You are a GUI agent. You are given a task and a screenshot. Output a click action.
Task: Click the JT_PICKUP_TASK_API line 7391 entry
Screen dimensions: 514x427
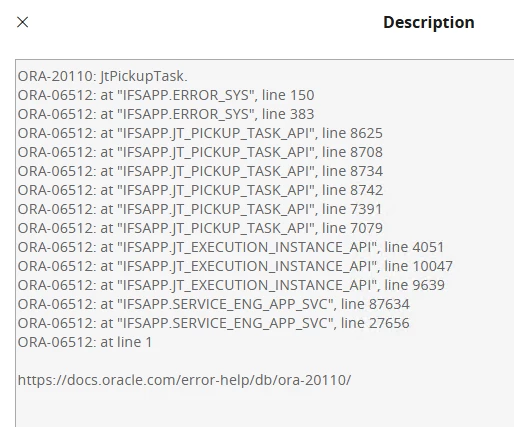point(200,209)
